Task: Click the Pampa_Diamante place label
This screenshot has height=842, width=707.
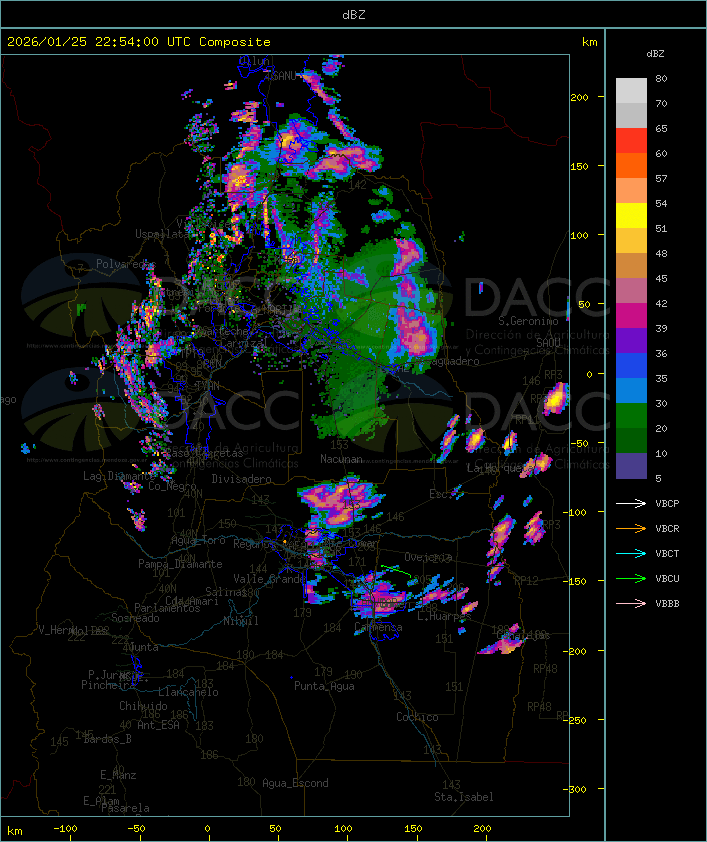Action: coord(180,564)
